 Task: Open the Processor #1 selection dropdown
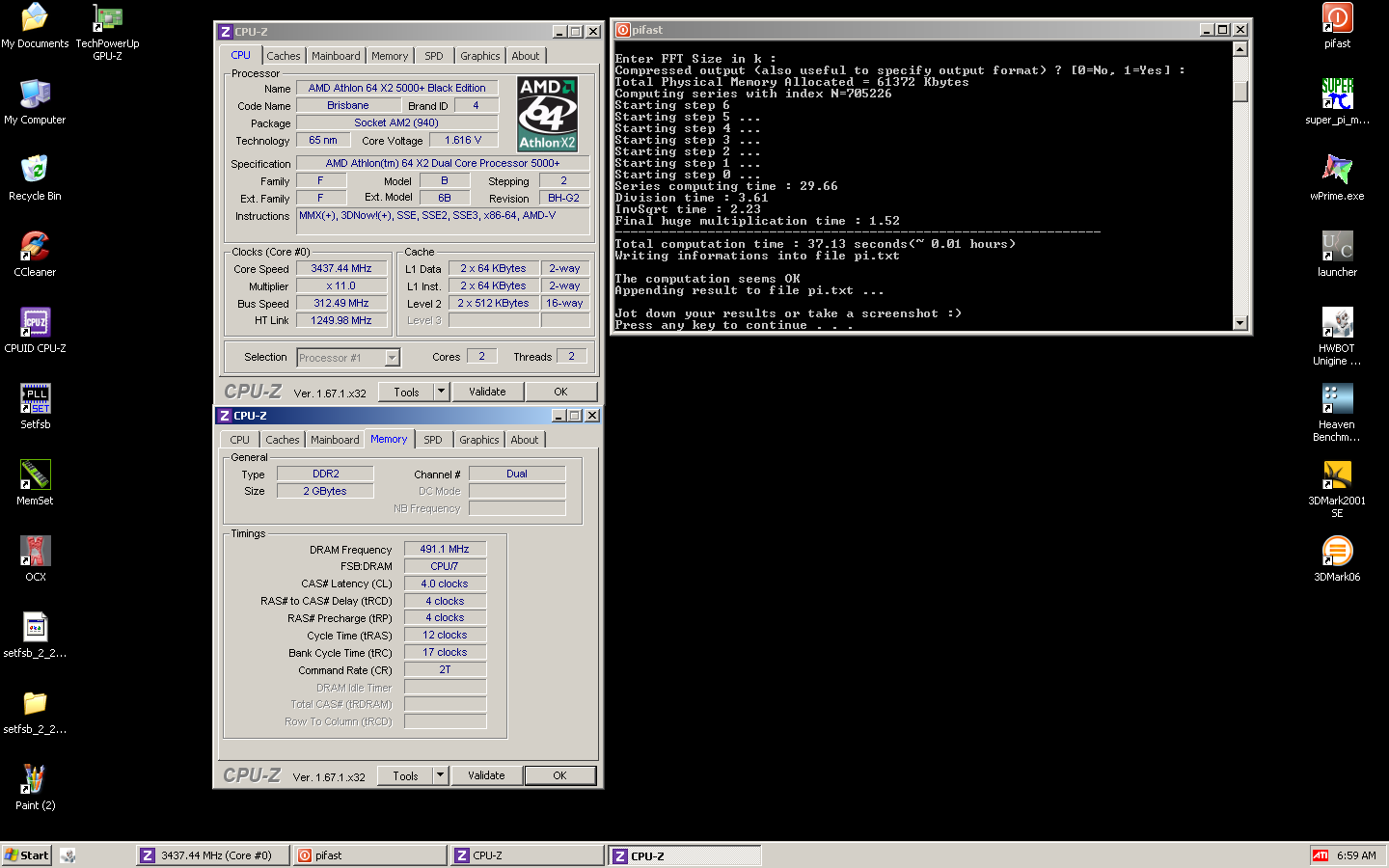[393, 358]
